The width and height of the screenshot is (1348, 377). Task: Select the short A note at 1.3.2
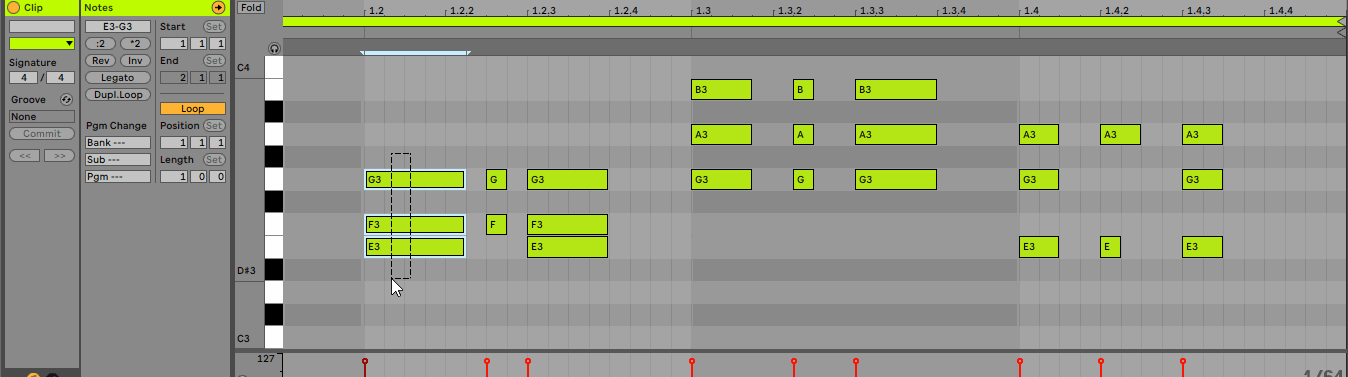click(803, 134)
